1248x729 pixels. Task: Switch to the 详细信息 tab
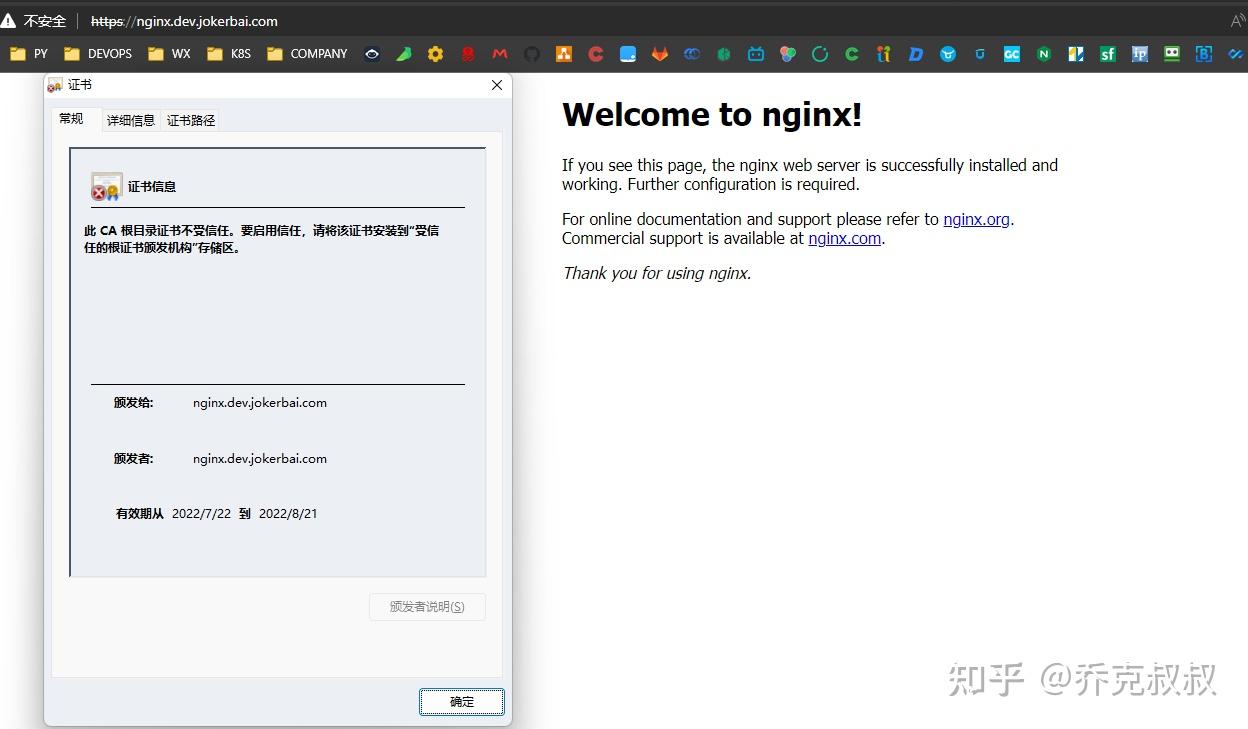[131, 120]
